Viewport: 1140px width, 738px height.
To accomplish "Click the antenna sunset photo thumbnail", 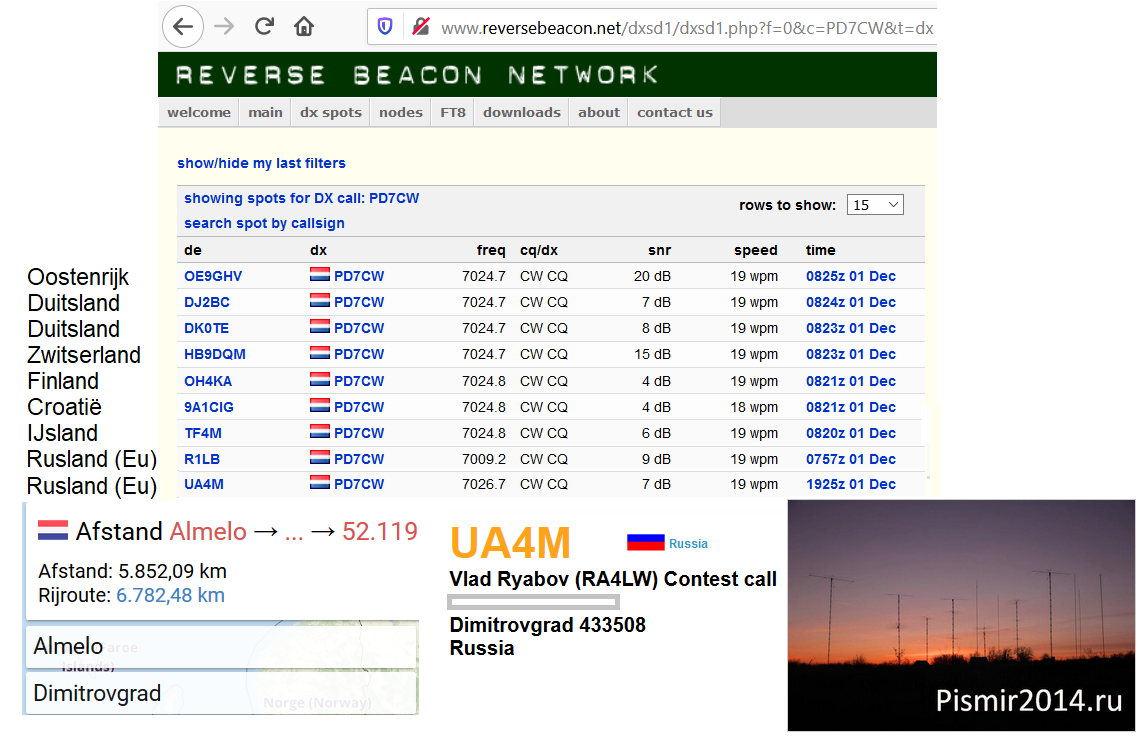I will click(960, 615).
